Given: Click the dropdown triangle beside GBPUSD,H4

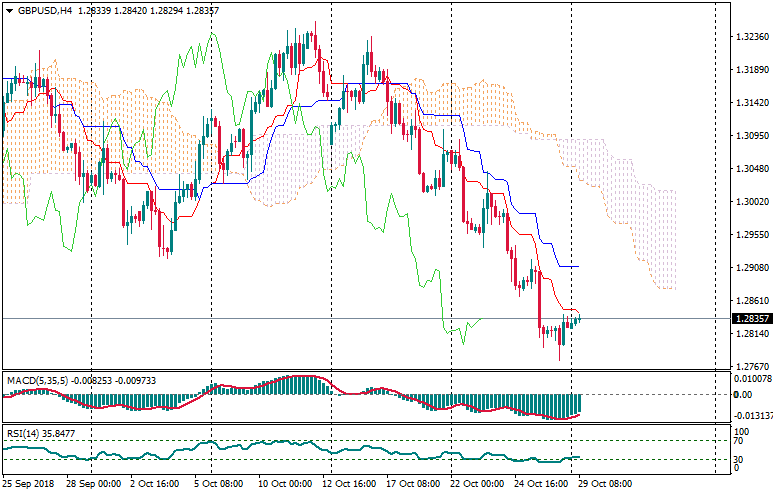Looking at the screenshot, I should (9, 11).
